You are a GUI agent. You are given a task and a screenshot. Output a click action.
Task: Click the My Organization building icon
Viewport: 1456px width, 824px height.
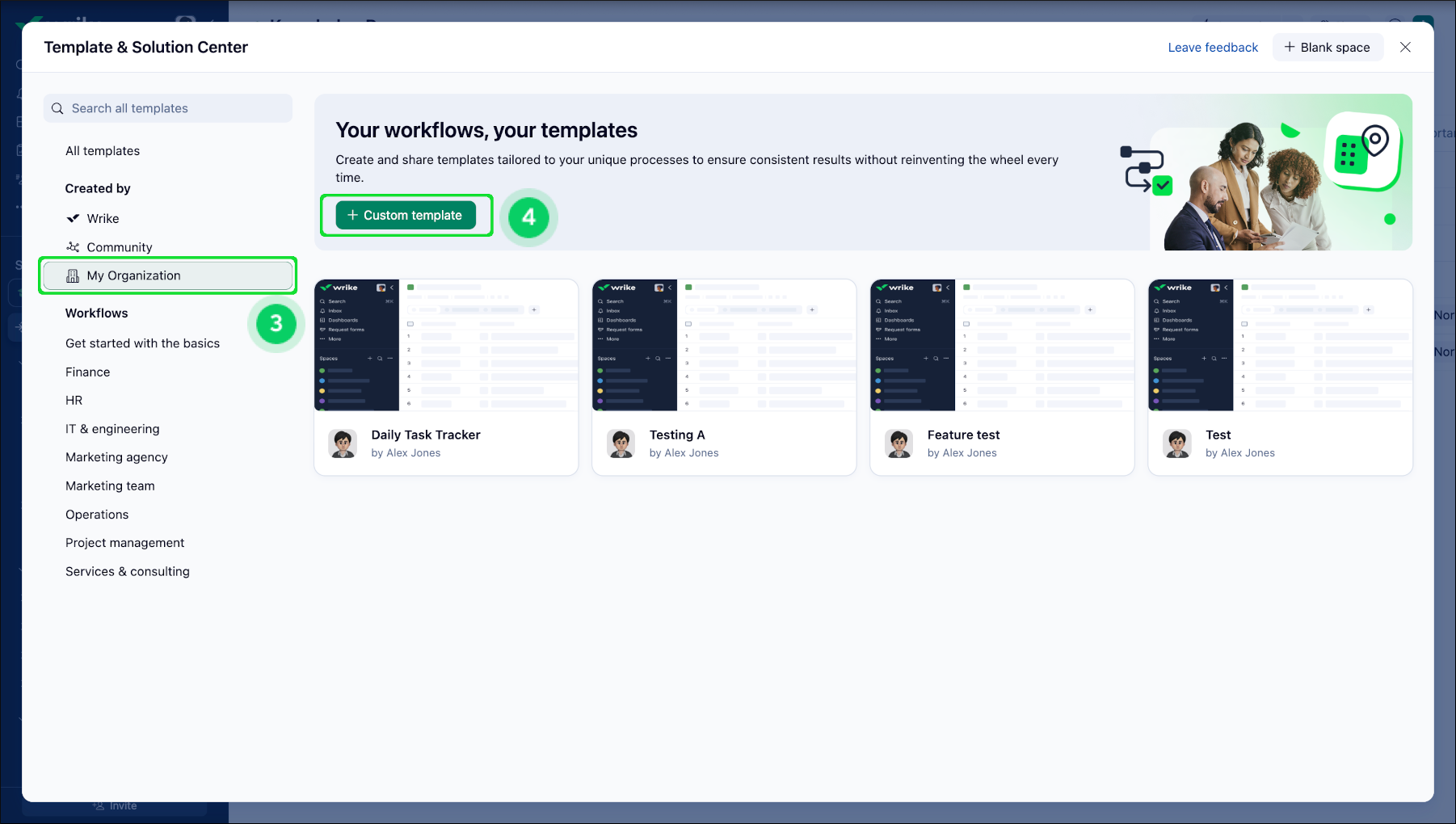coord(73,275)
